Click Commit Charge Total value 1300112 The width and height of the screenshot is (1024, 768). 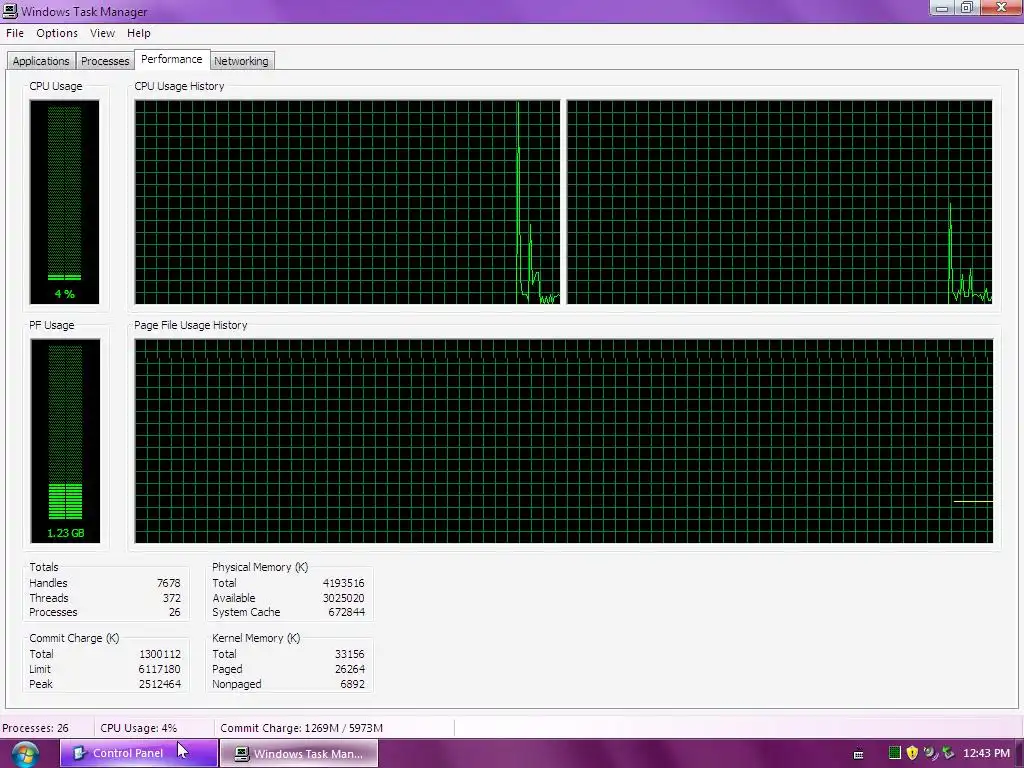[x=160, y=654]
